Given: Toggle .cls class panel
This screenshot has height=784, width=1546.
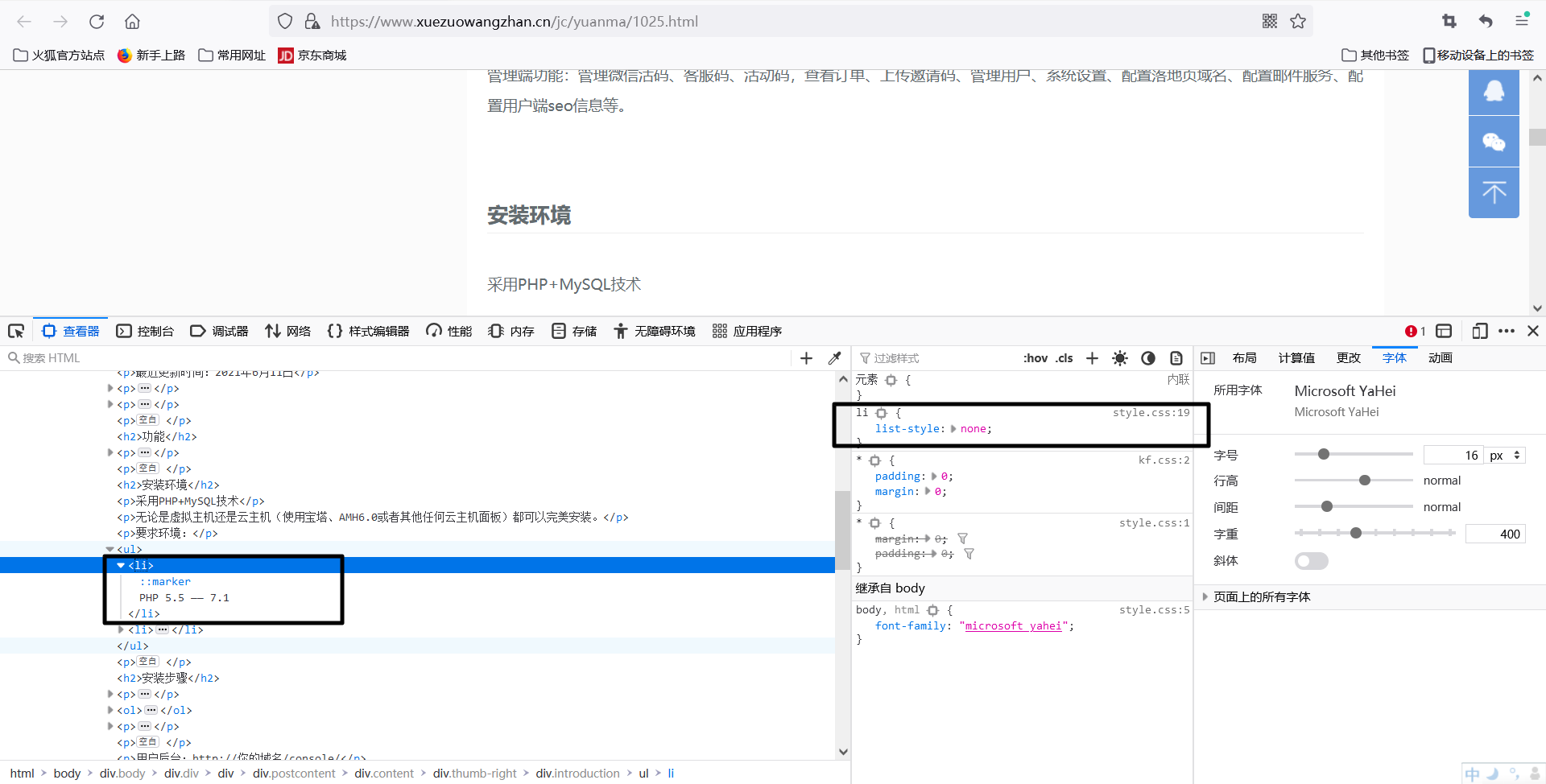Looking at the screenshot, I should click(x=1064, y=358).
